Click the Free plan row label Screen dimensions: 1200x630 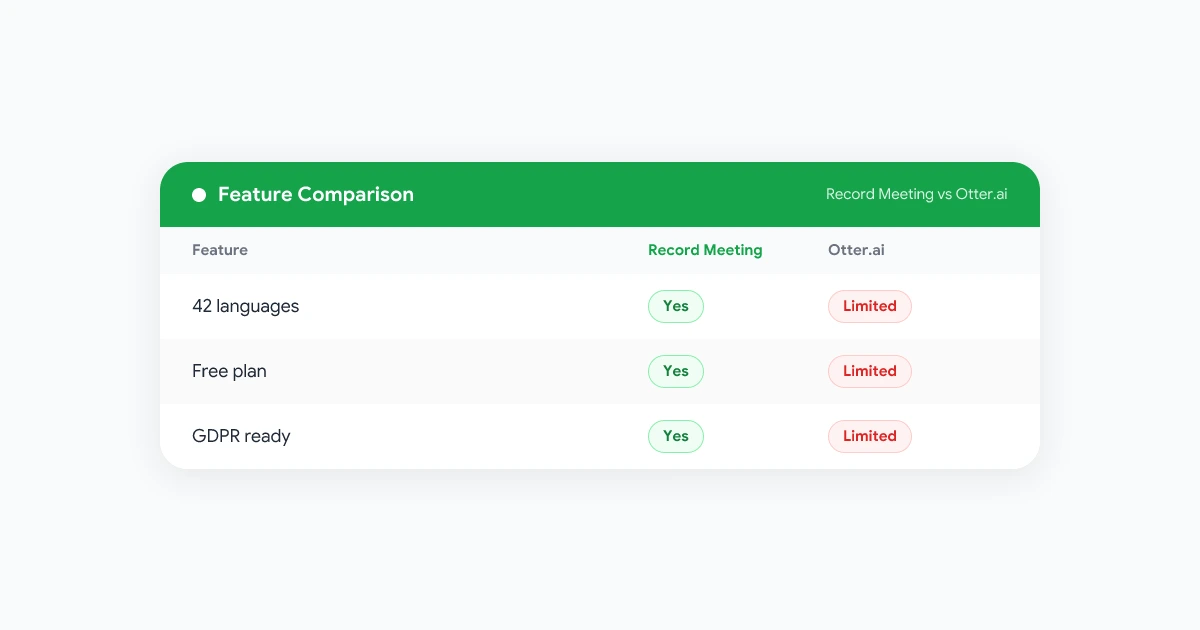(229, 371)
